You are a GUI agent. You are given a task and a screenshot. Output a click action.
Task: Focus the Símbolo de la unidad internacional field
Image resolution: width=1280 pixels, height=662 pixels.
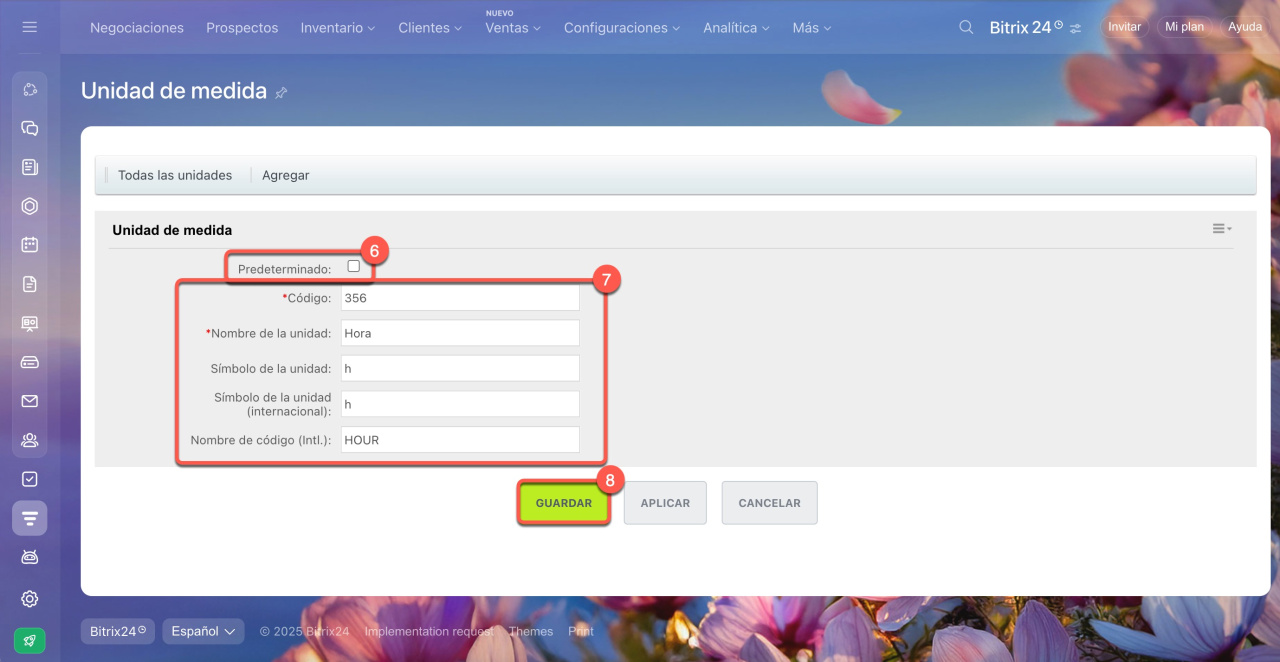(460, 404)
